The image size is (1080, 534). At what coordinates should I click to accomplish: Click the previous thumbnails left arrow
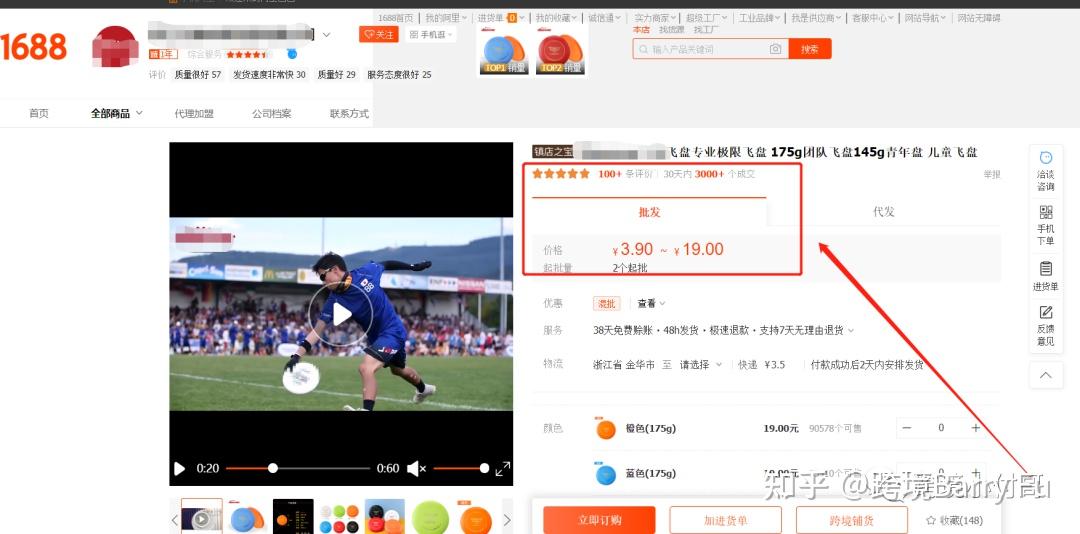[175, 520]
